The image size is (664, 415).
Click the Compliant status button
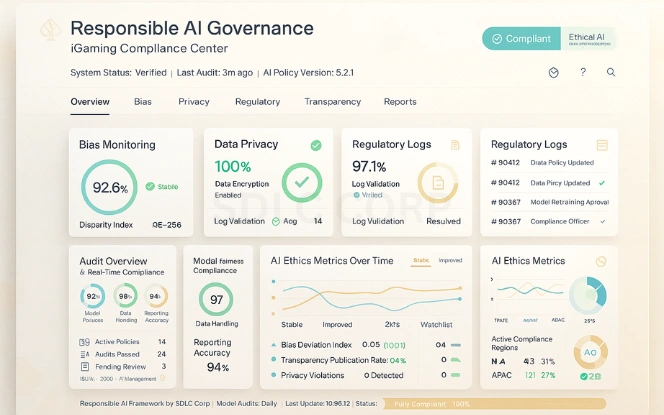[x=520, y=39]
